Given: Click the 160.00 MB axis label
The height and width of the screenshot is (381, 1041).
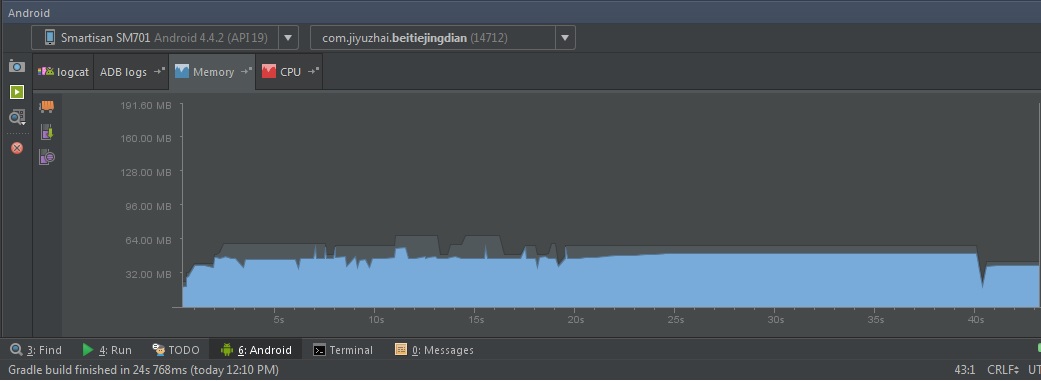Looking at the screenshot, I should (145, 138).
